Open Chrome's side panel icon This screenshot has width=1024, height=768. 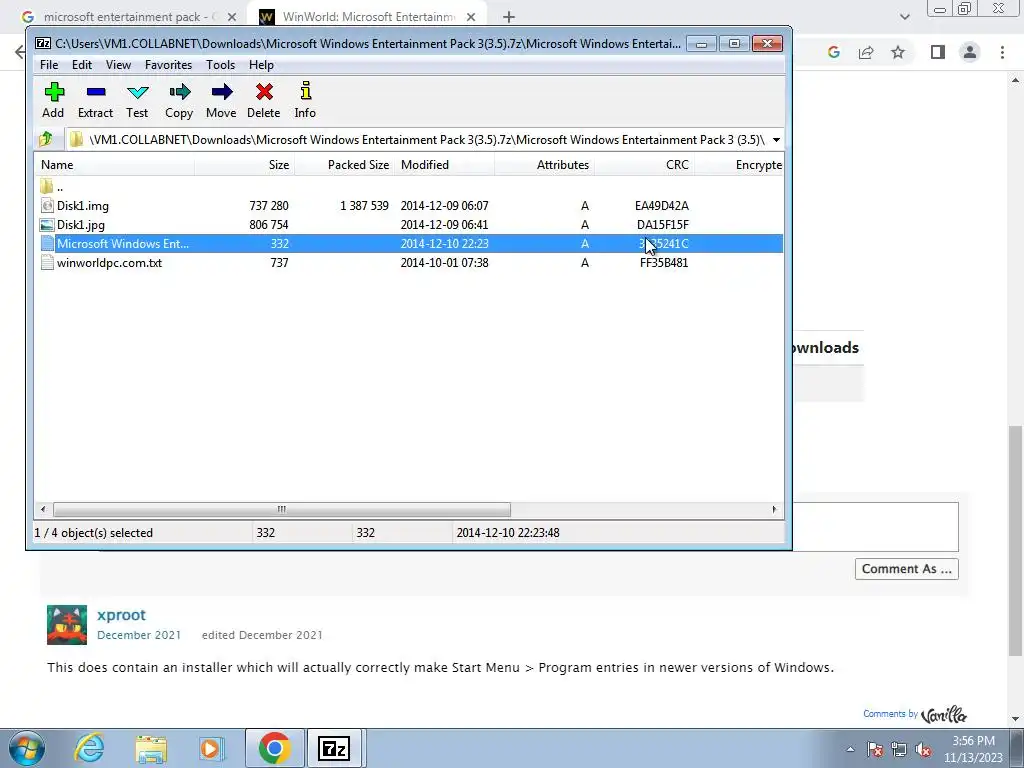(x=938, y=52)
